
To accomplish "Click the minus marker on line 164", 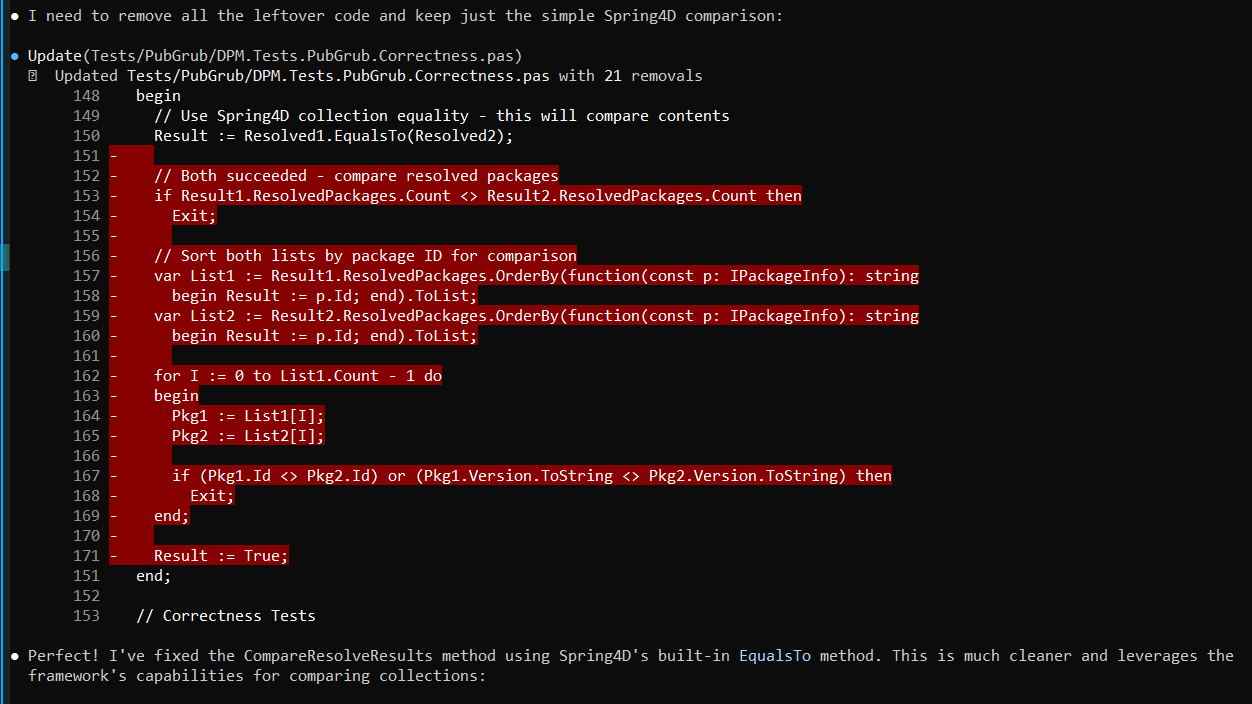I will pyautogui.click(x=114, y=416).
